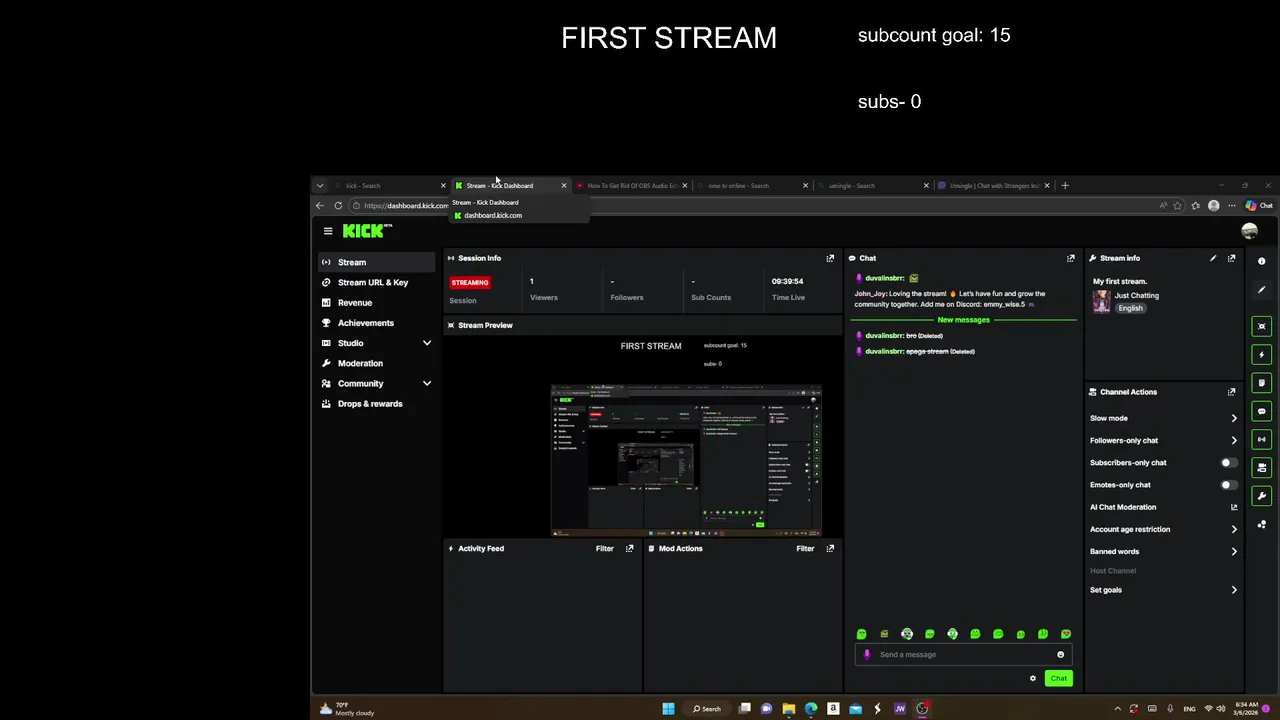This screenshot has width=1280, height=720.
Task: Click the info icon in right sidebar
Action: [1261, 261]
